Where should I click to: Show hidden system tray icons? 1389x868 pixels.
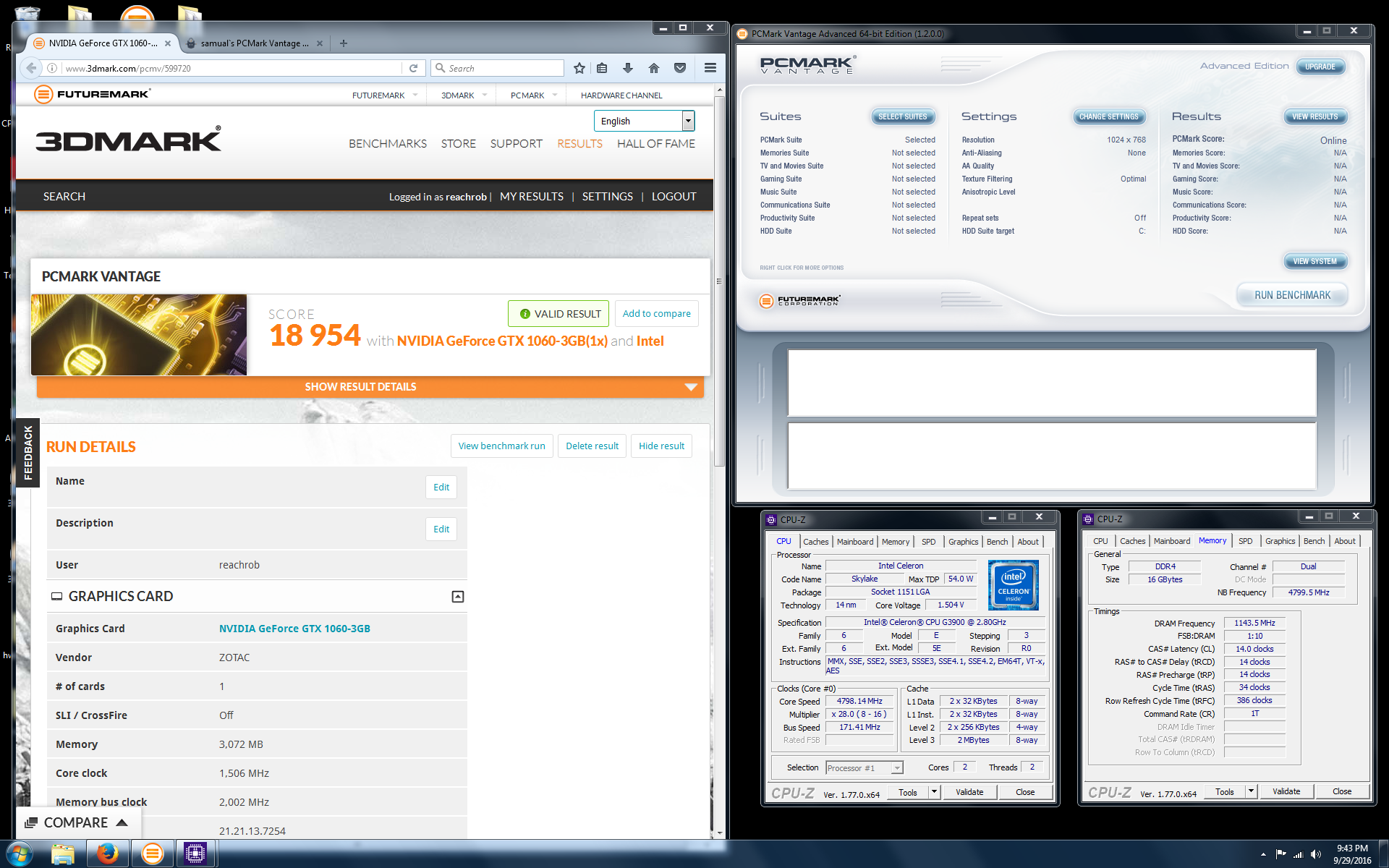pyautogui.click(x=1263, y=854)
